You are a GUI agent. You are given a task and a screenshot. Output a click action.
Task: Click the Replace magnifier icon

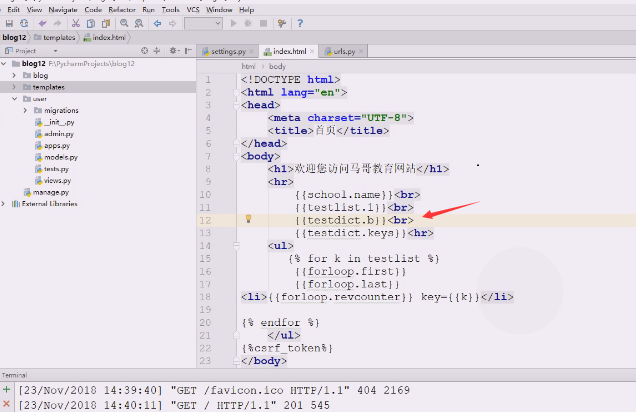pos(139,24)
